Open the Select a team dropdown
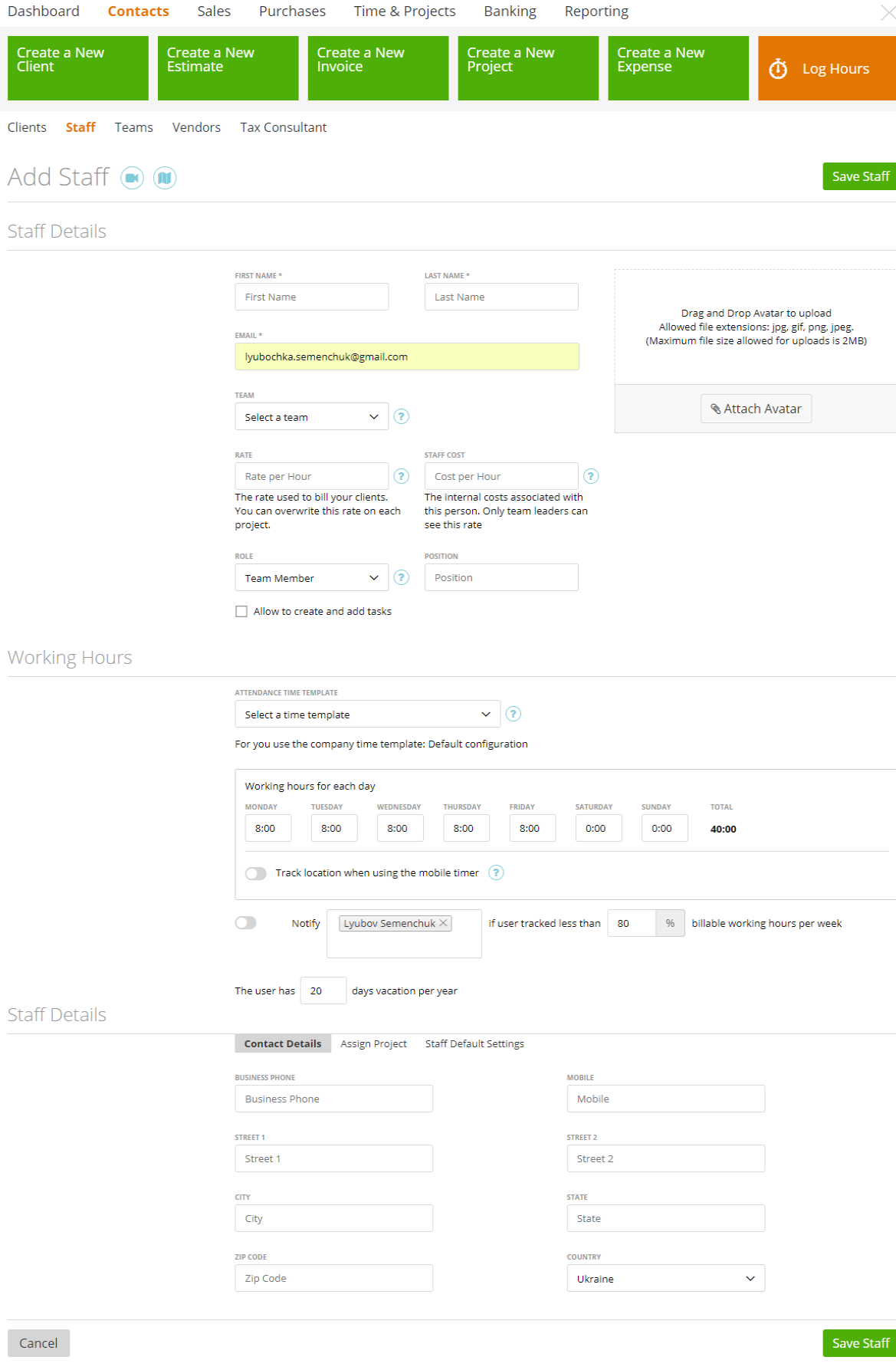 (312, 416)
